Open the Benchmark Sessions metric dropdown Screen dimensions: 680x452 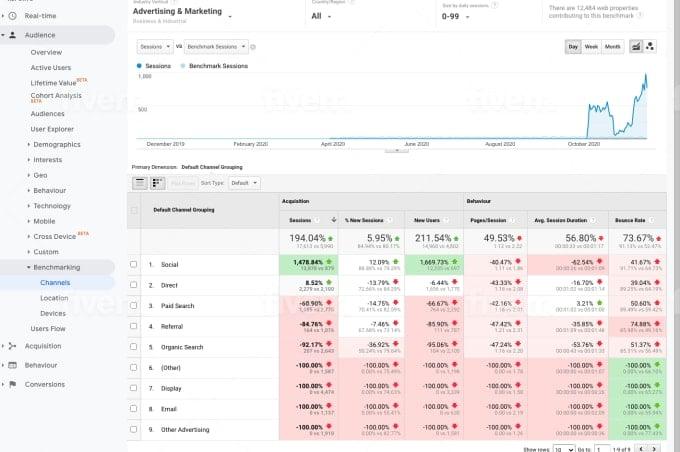point(216,47)
